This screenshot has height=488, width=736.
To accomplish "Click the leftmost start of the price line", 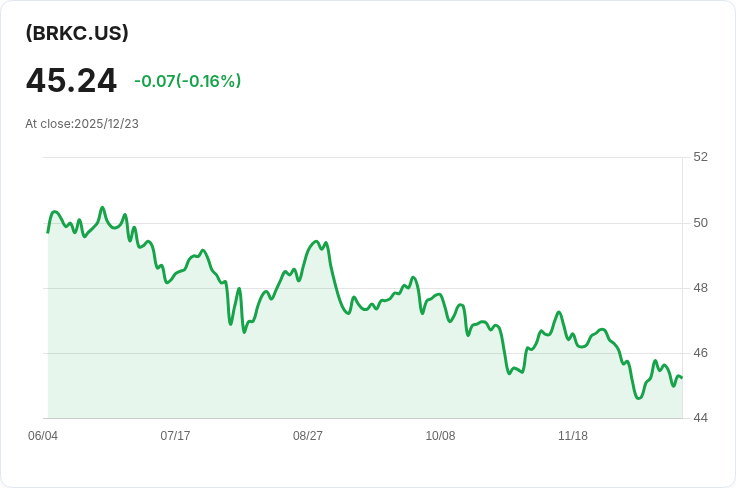I will pyautogui.click(x=48, y=232).
